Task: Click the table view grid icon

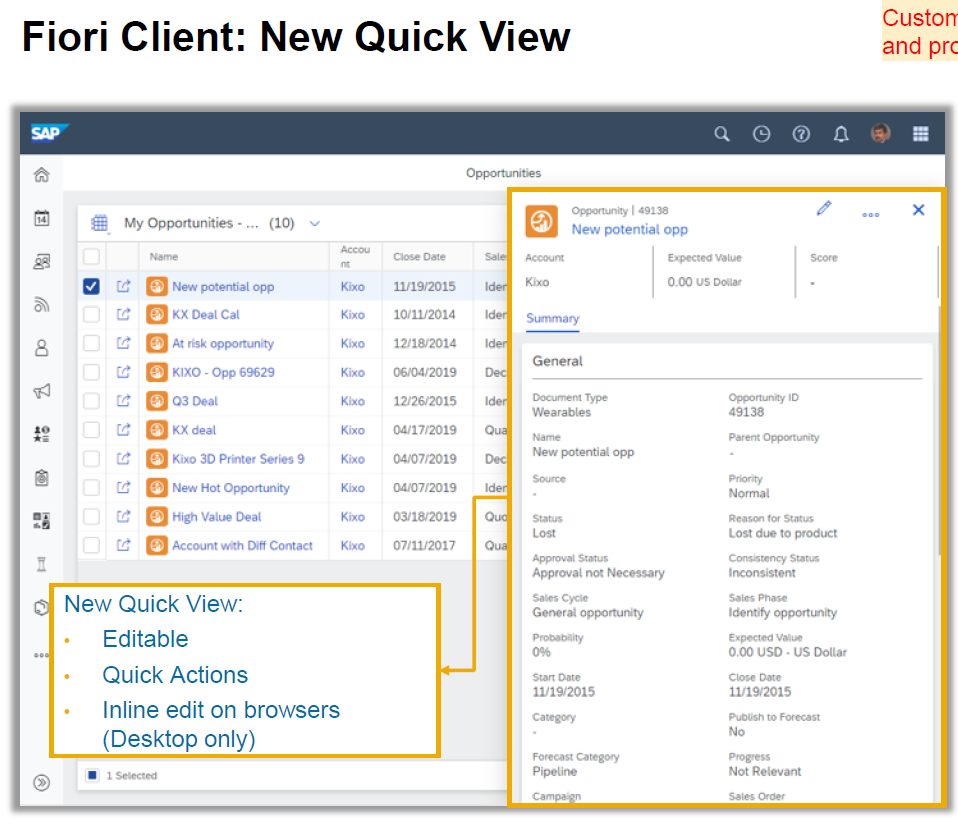Action: coord(100,223)
